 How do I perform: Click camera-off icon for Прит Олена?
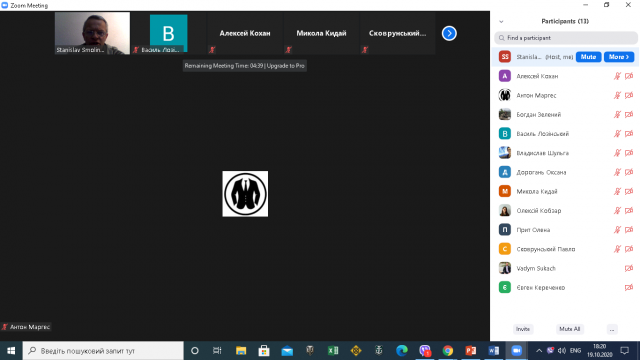[629, 229]
